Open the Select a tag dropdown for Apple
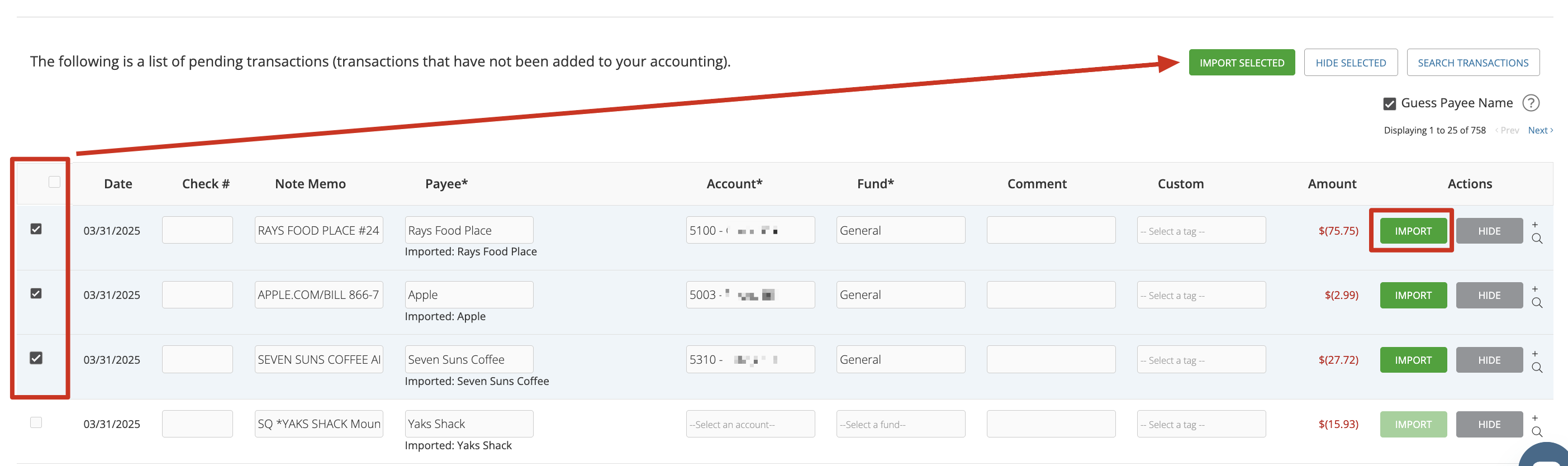The width and height of the screenshot is (1568, 466). coord(1201,295)
